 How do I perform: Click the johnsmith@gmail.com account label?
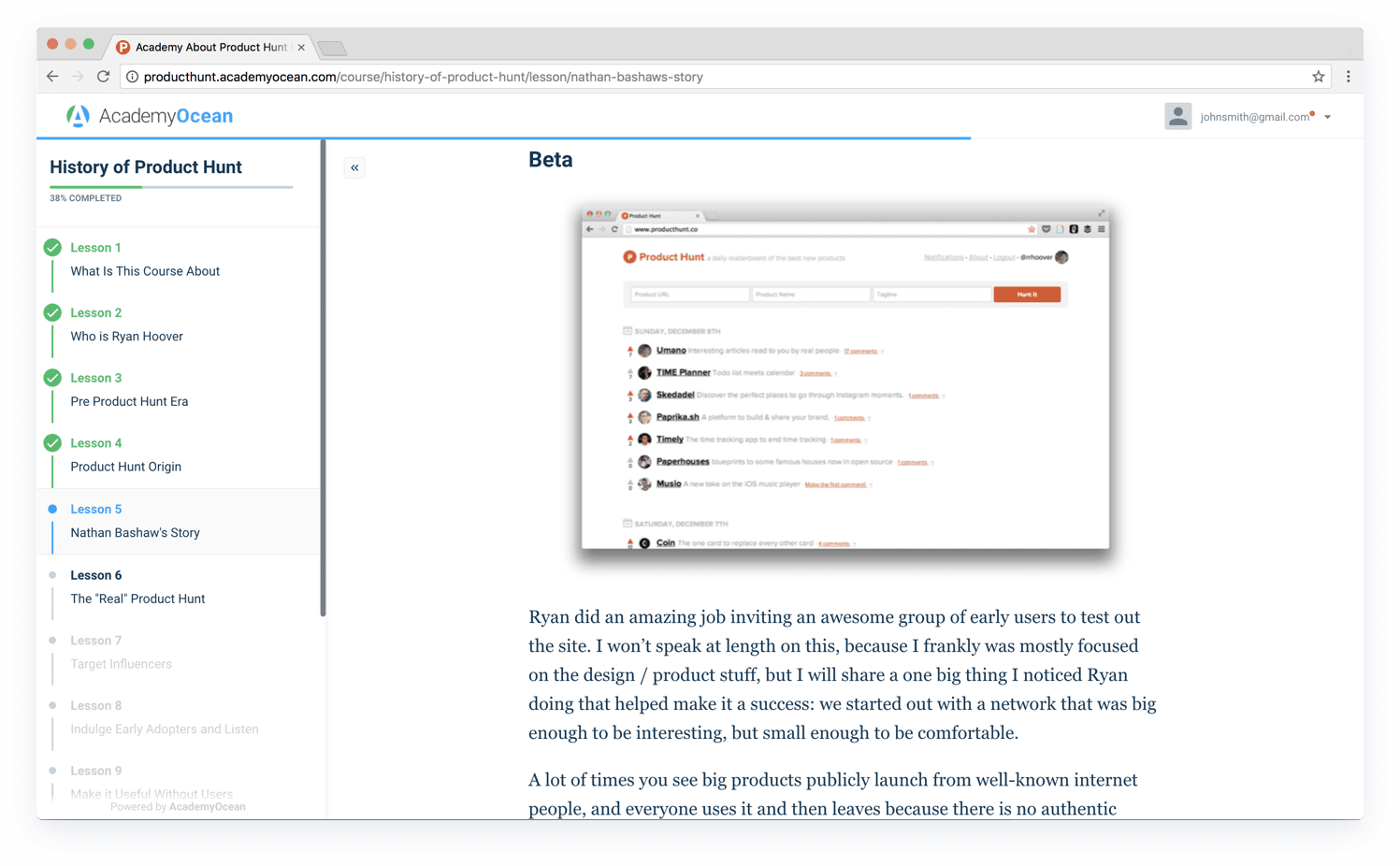point(1255,117)
